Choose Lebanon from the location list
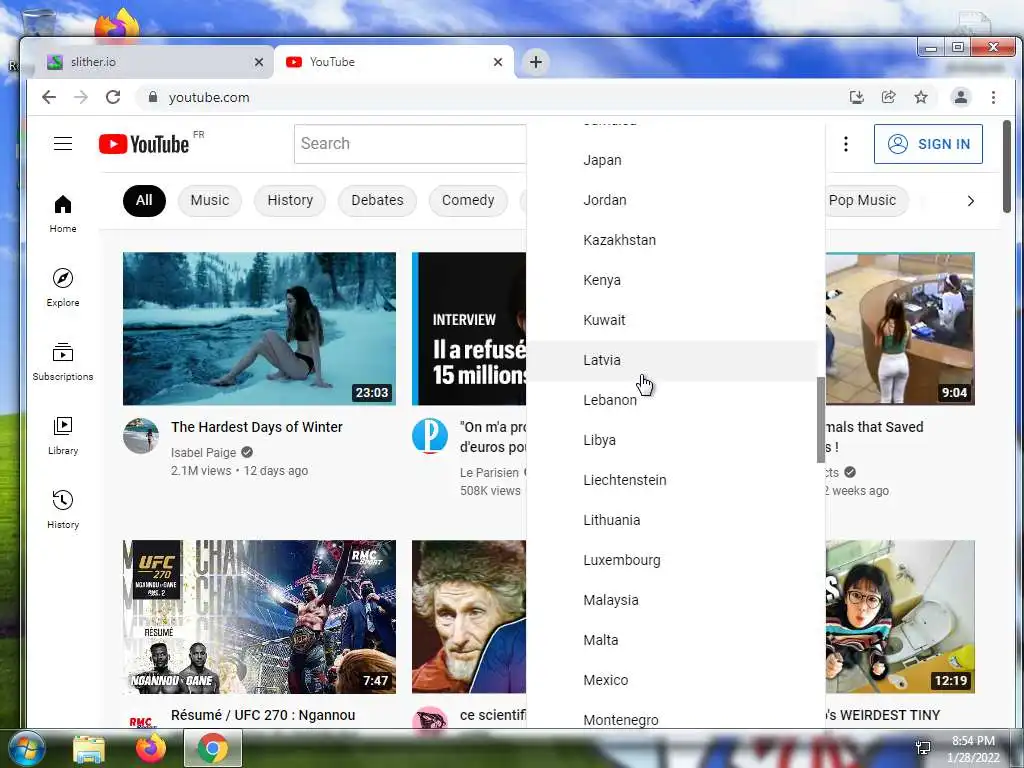Image resolution: width=1024 pixels, height=768 pixels. tap(671, 400)
